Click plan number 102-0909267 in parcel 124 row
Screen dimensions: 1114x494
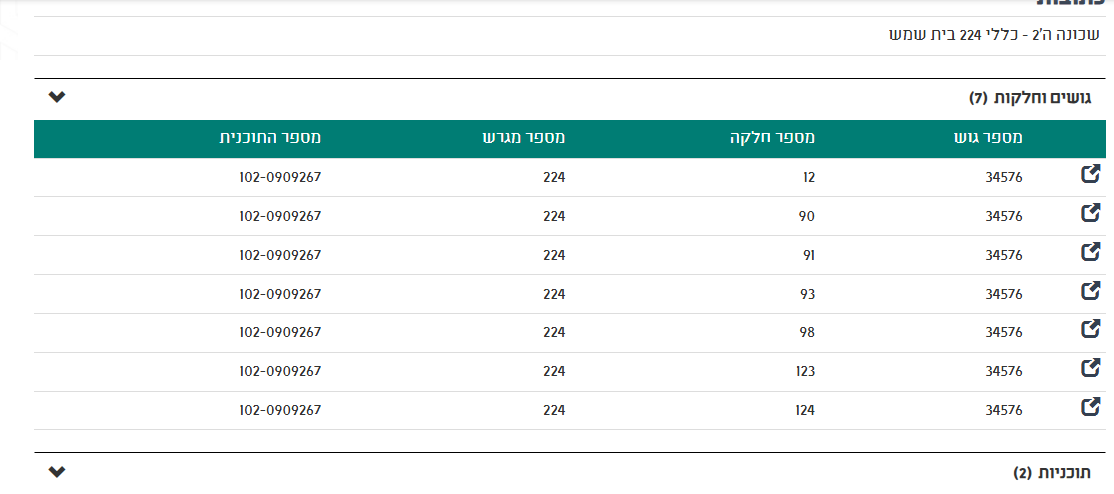point(280,410)
